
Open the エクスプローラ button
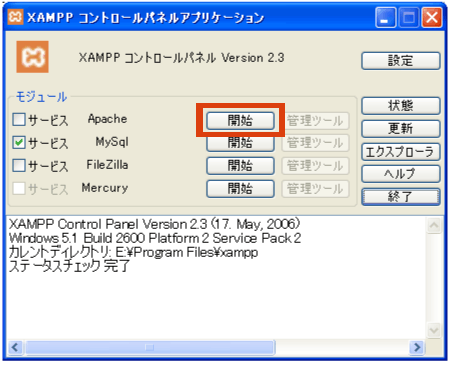(x=401, y=152)
